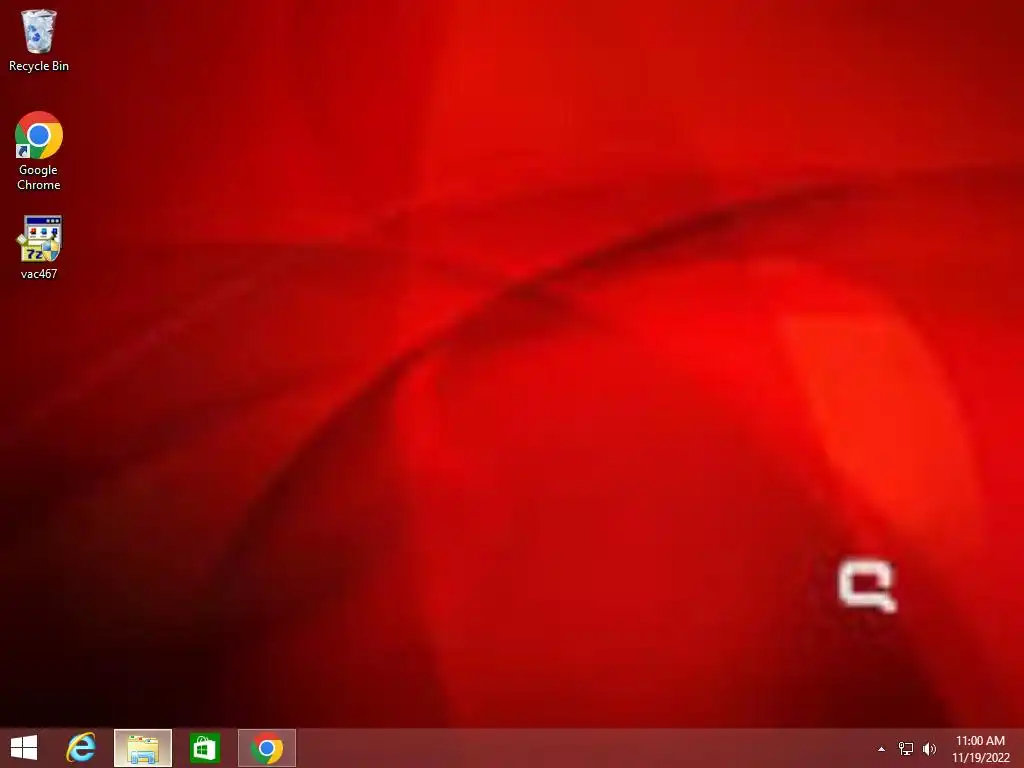Open the clock showing 11:00 AM
The image size is (1024, 768).
pyautogui.click(x=980, y=749)
